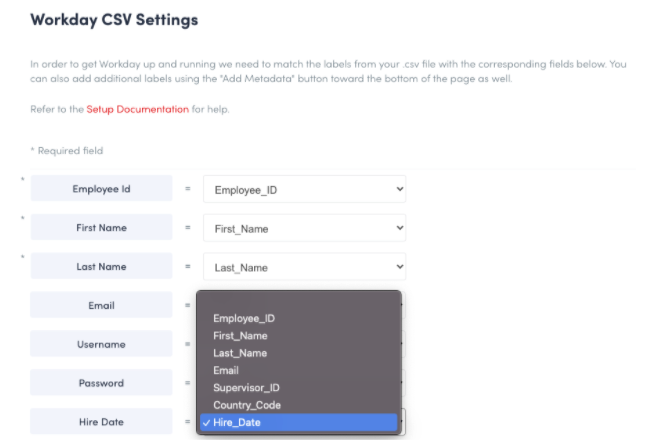Expand the Last_Name combo box beside Last Name
Image resolution: width=647 pixels, height=446 pixels.
click(304, 267)
